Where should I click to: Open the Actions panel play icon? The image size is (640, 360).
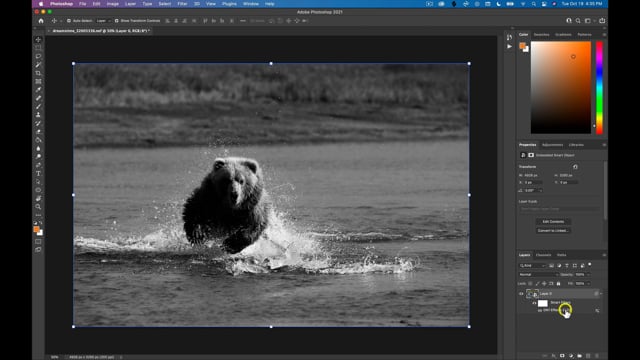[509, 46]
